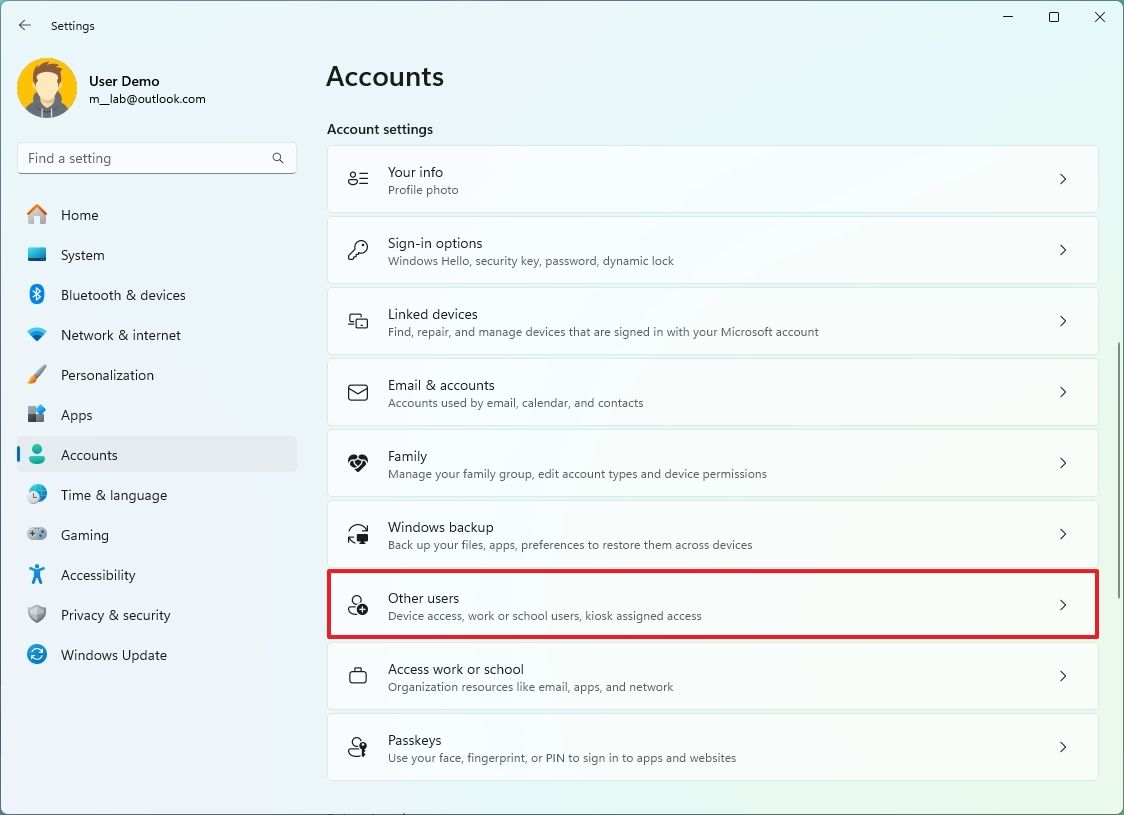This screenshot has width=1124, height=815.
Task: Go to the System settings section
Action: (x=82, y=255)
